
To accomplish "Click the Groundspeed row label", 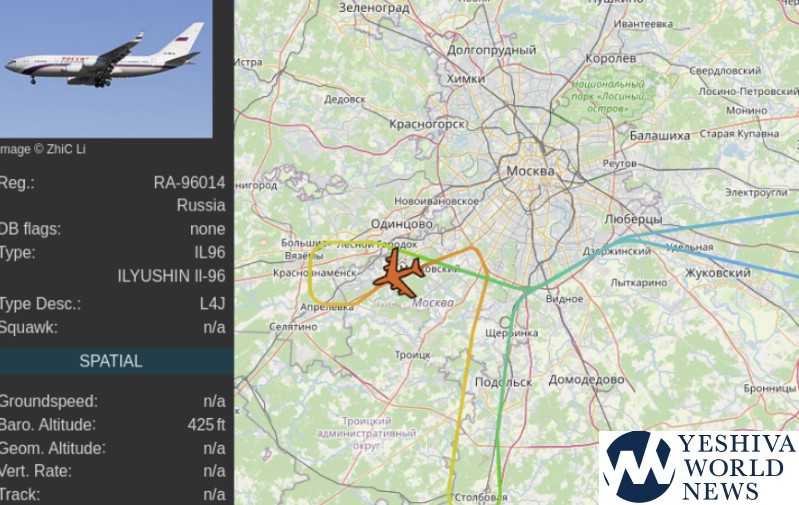I will coord(48,401).
